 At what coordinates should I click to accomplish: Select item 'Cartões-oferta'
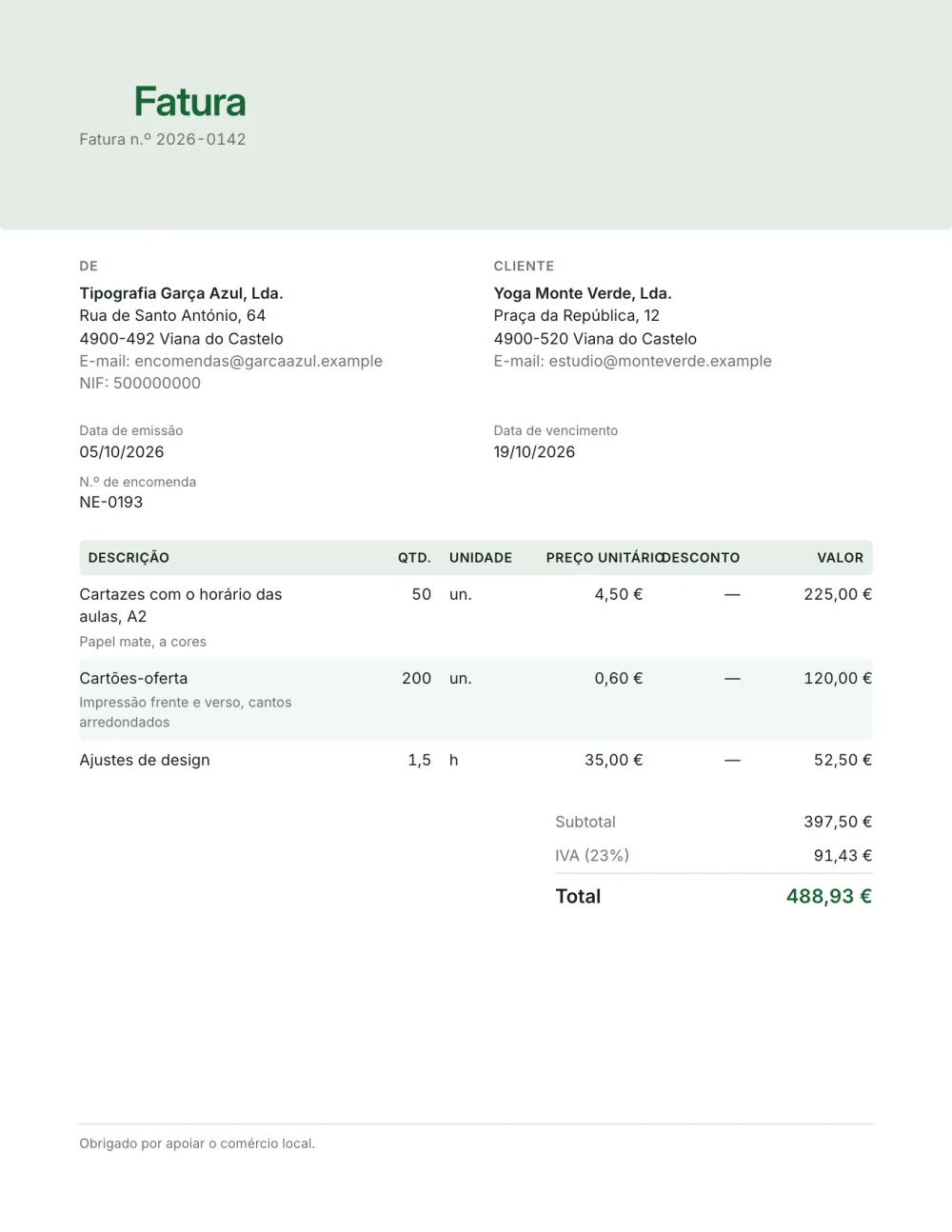133,678
